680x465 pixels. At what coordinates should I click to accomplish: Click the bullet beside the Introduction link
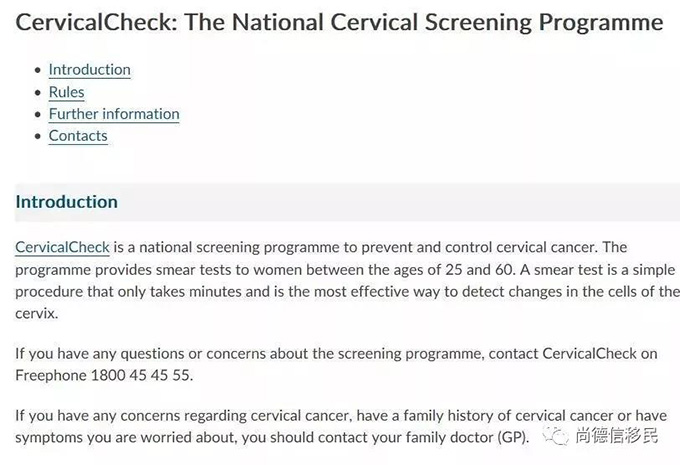click(38, 70)
